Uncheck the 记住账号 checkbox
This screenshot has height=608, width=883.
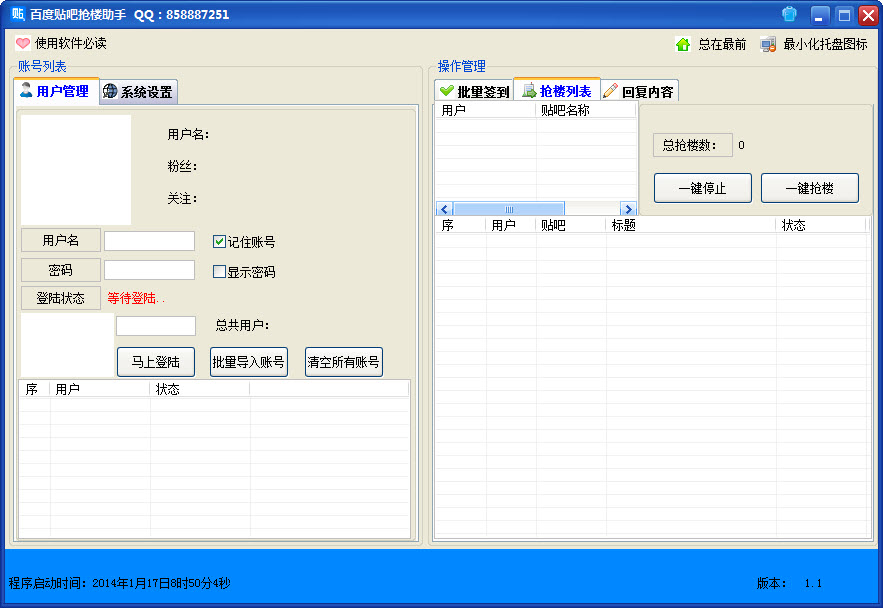219,242
